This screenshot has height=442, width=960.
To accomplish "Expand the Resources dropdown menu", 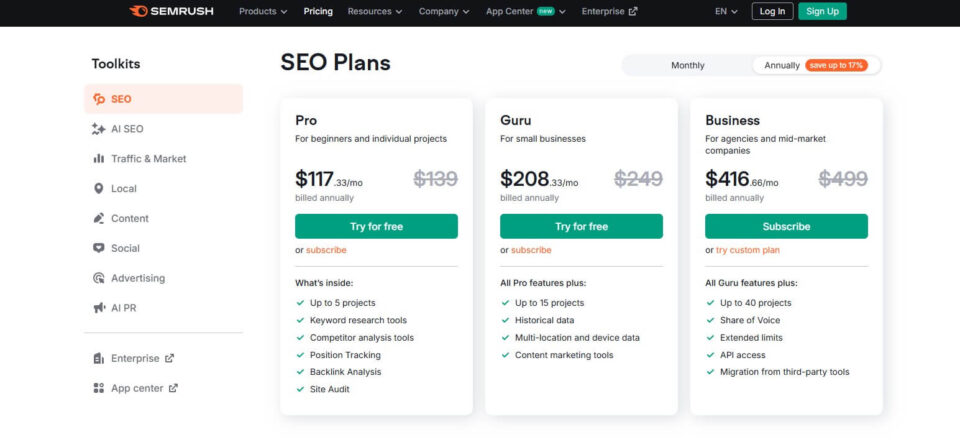I will (375, 11).
